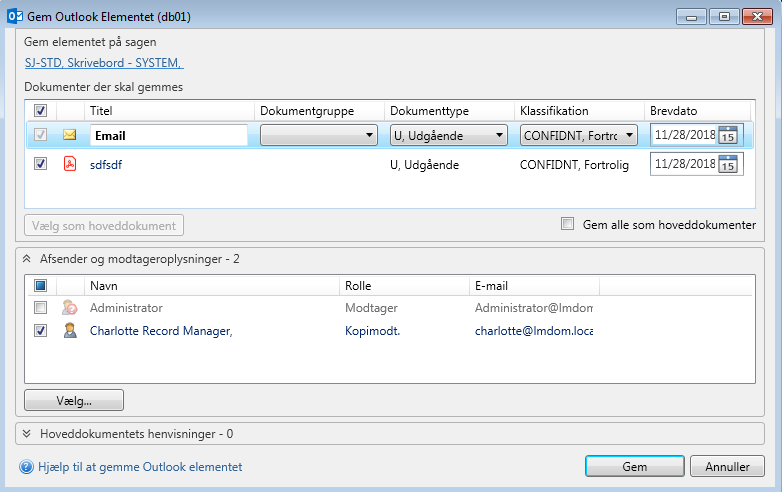Viewport: 782px width, 492px height.
Task: Collapse Afsender og modtageroplysninger section
Action: [28, 259]
